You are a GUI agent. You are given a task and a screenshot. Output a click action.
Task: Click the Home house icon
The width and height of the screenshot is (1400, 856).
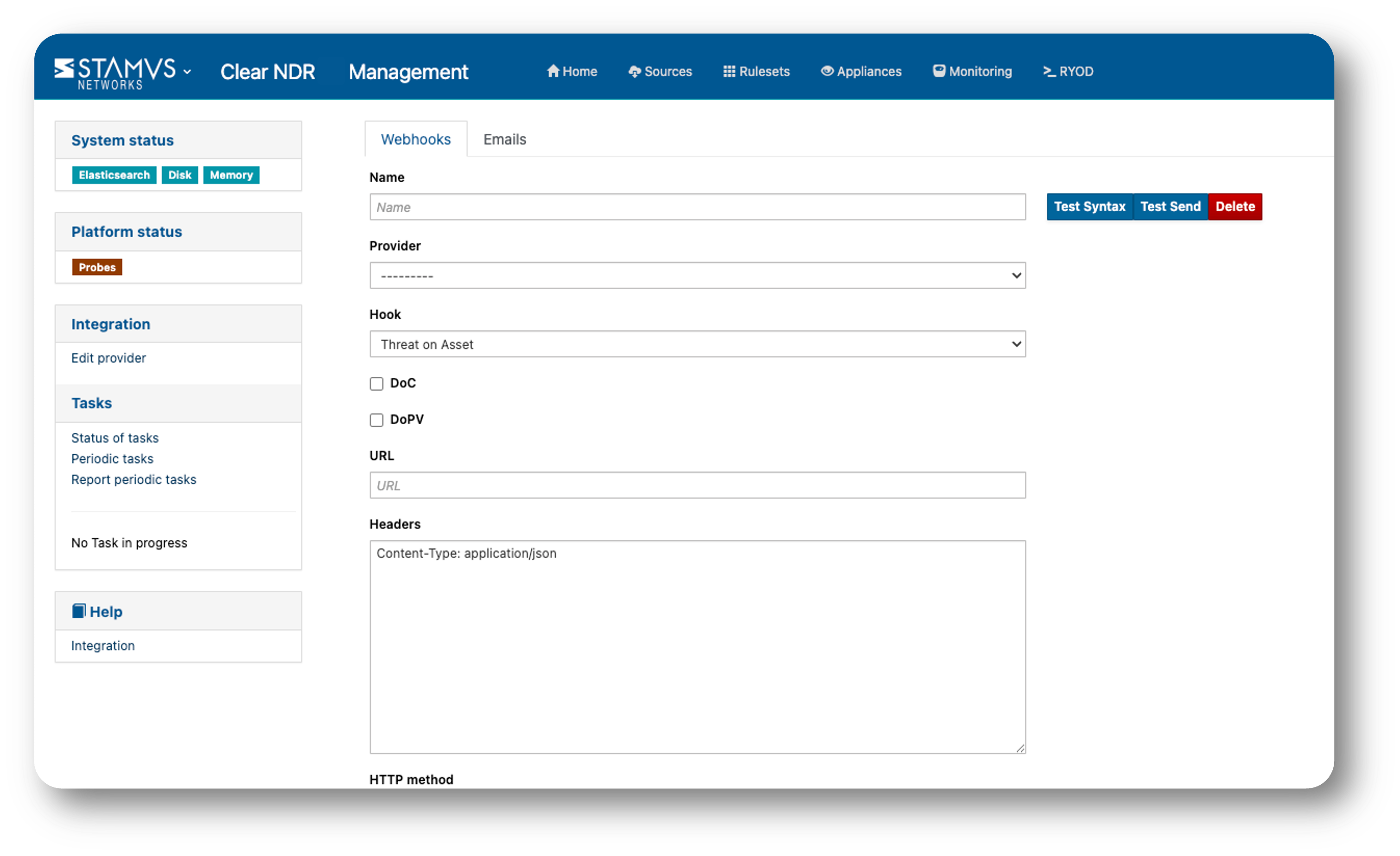(553, 71)
